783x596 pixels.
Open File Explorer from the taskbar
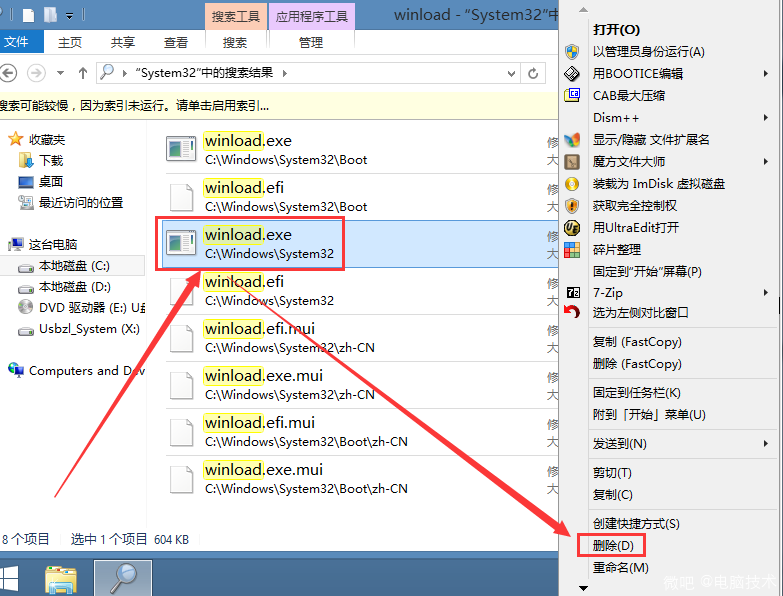60,579
